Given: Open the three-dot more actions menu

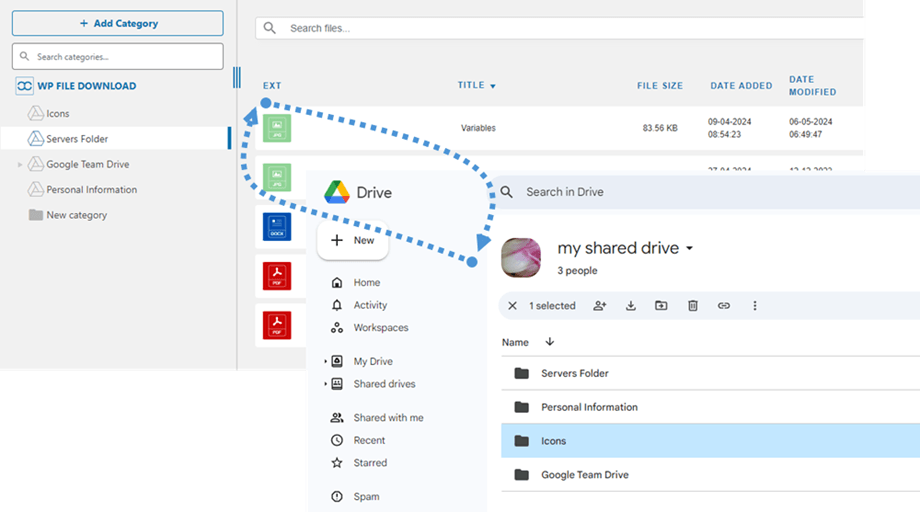Looking at the screenshot, I should (755, 306).
